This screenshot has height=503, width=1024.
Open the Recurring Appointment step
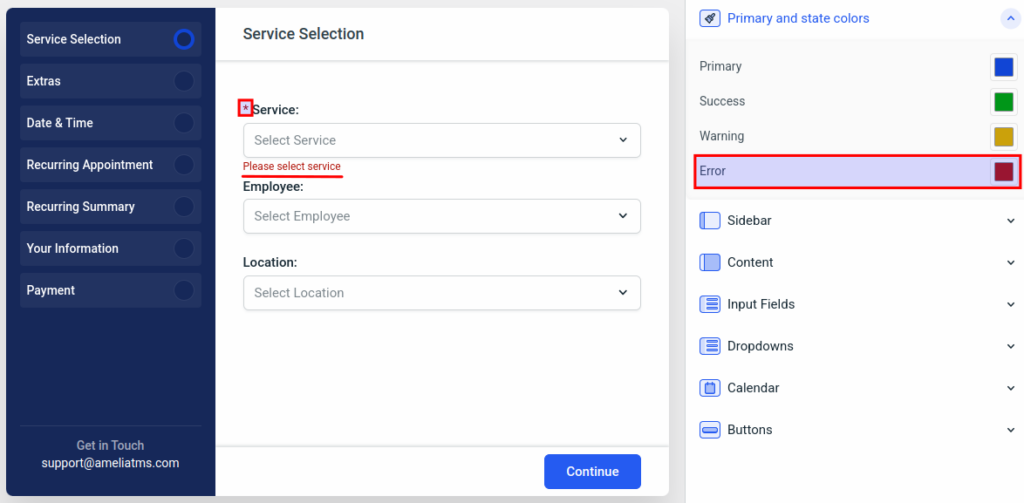[111, 165]
